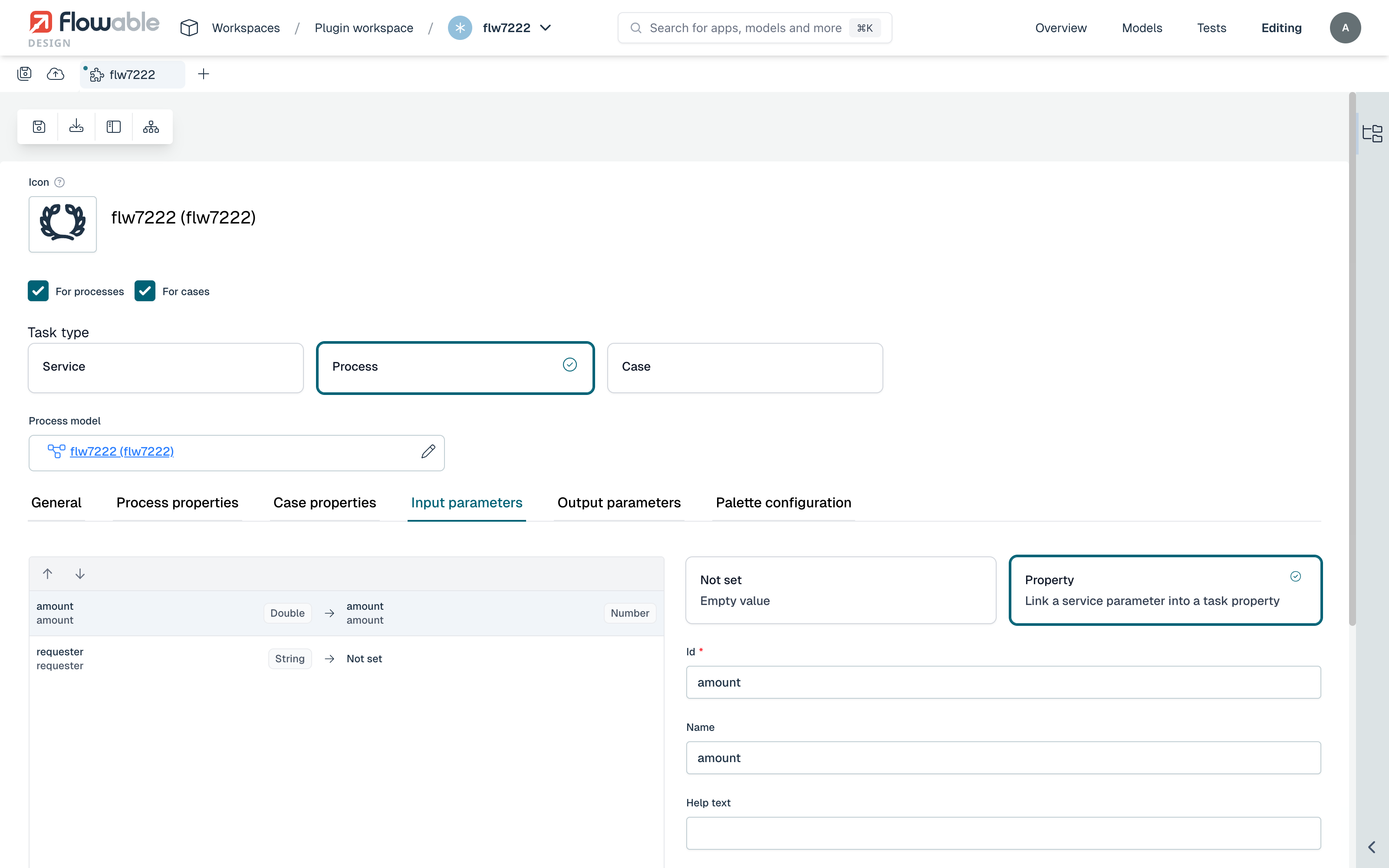Click the save all models icon
The image size is (1389, 868).
click(24, 73)
